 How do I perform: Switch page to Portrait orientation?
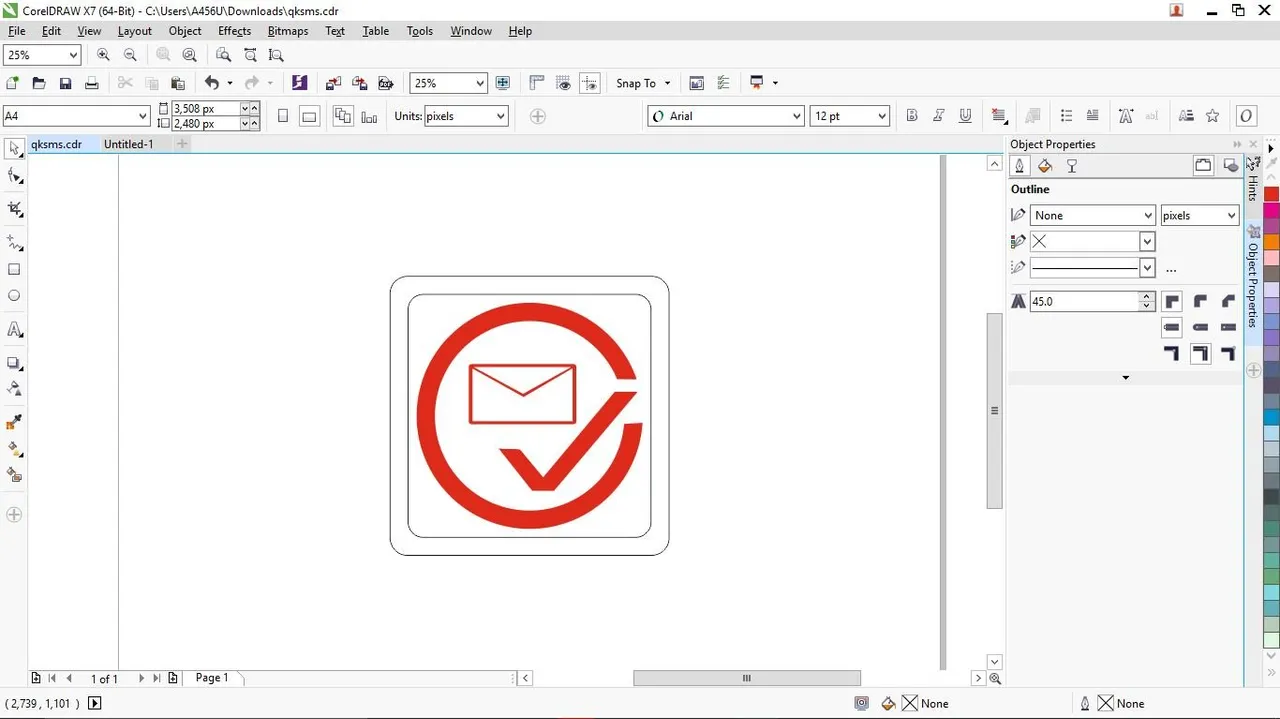coord(283,116)
